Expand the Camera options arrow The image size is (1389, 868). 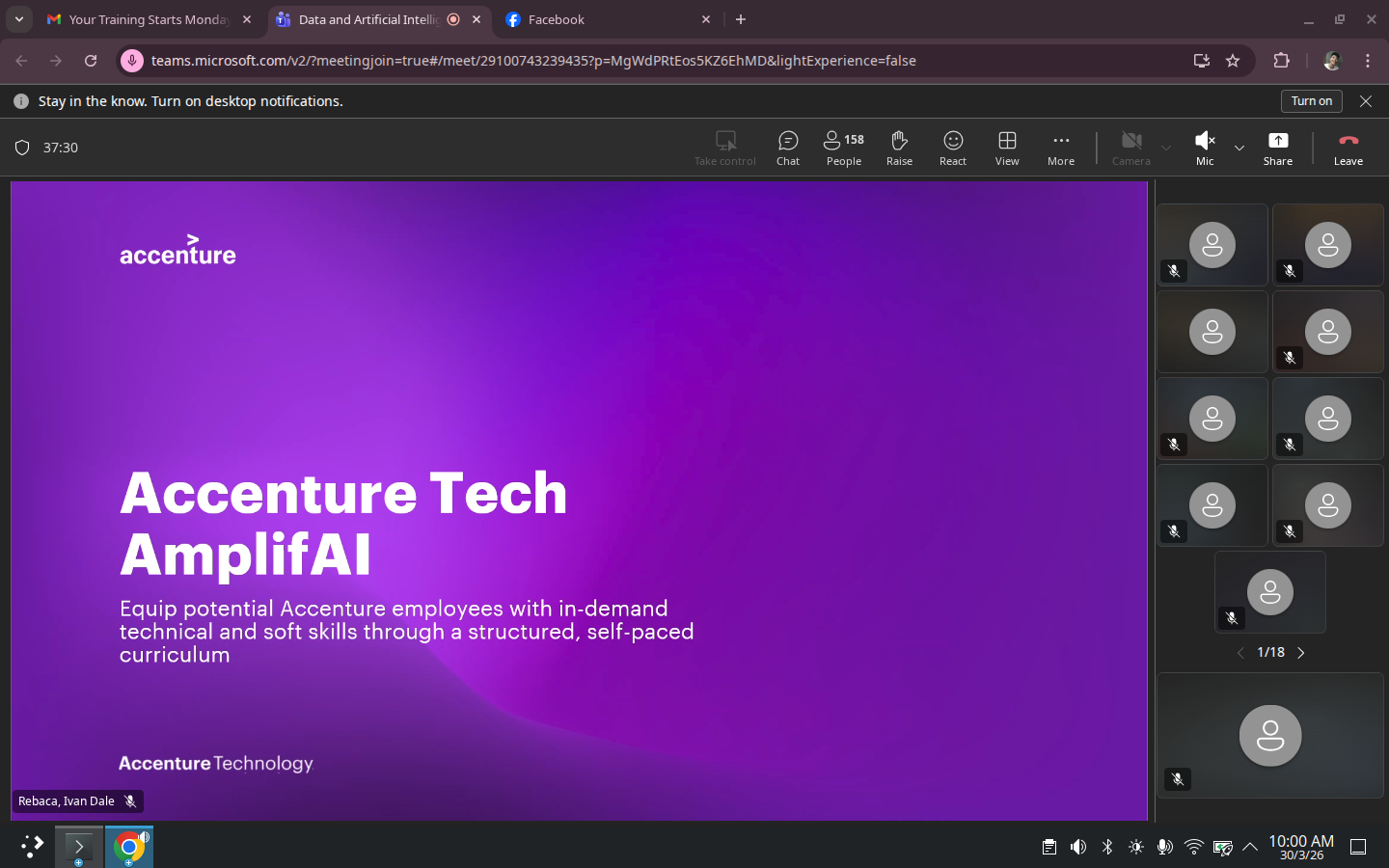(1166, 148)
